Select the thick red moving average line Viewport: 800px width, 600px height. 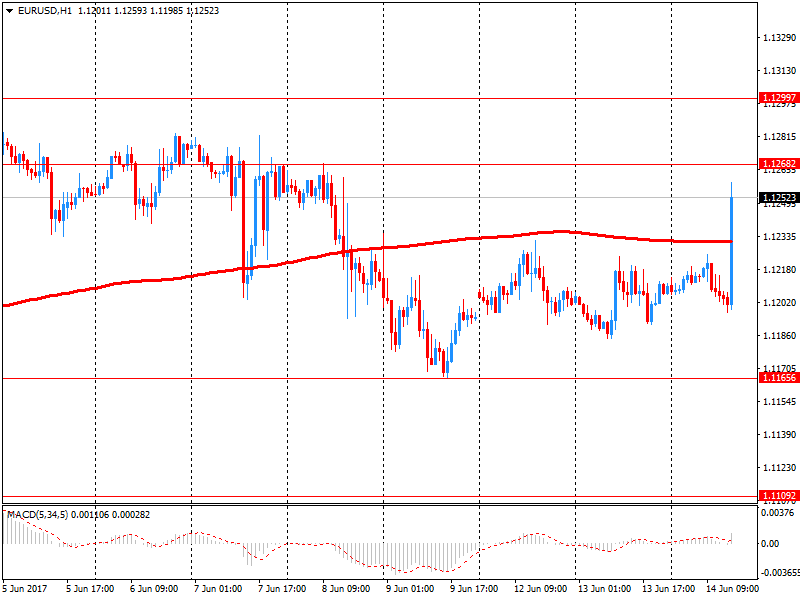click(x=367, y=249)
